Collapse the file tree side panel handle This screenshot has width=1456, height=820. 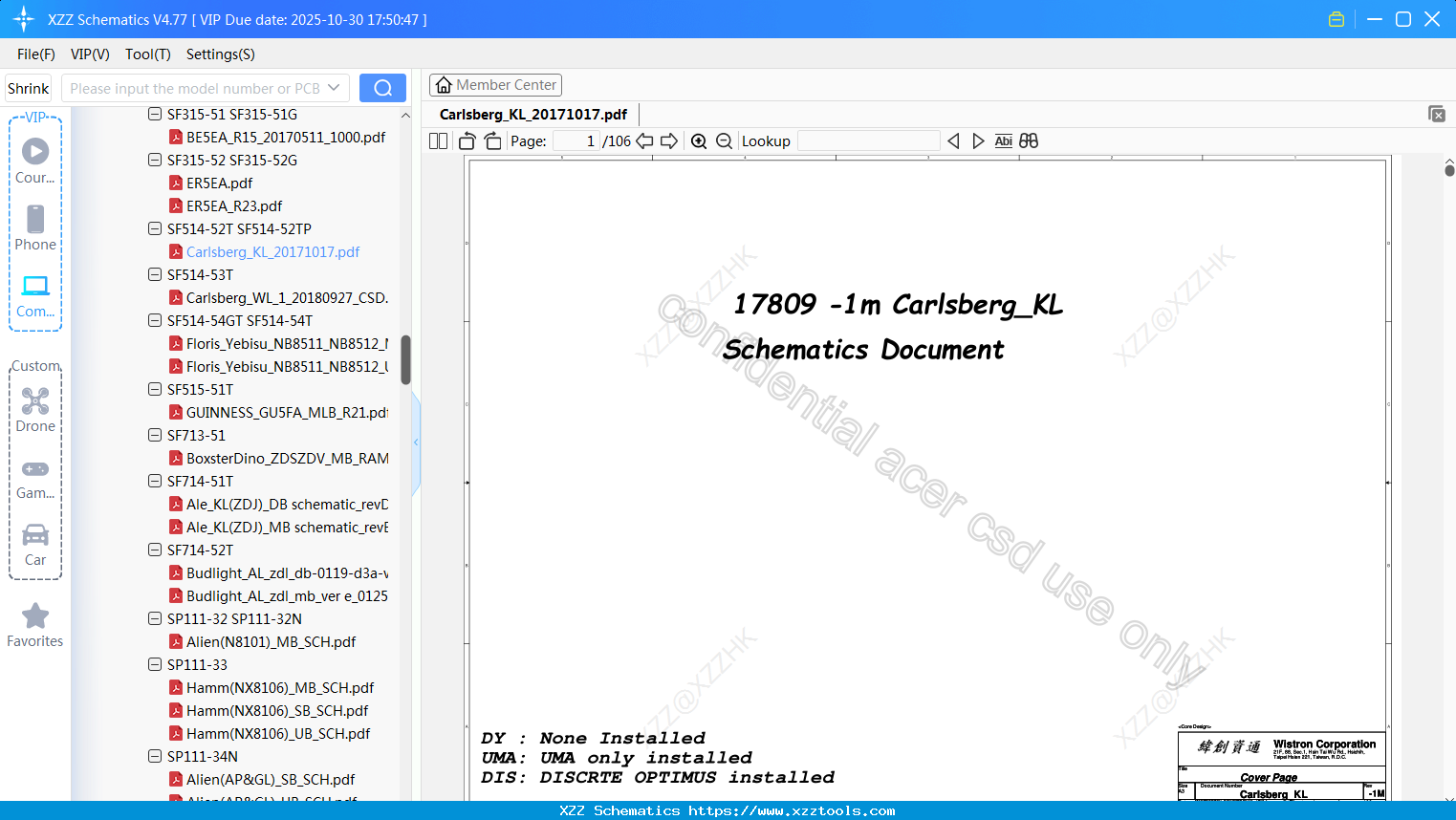pos(416,442)
